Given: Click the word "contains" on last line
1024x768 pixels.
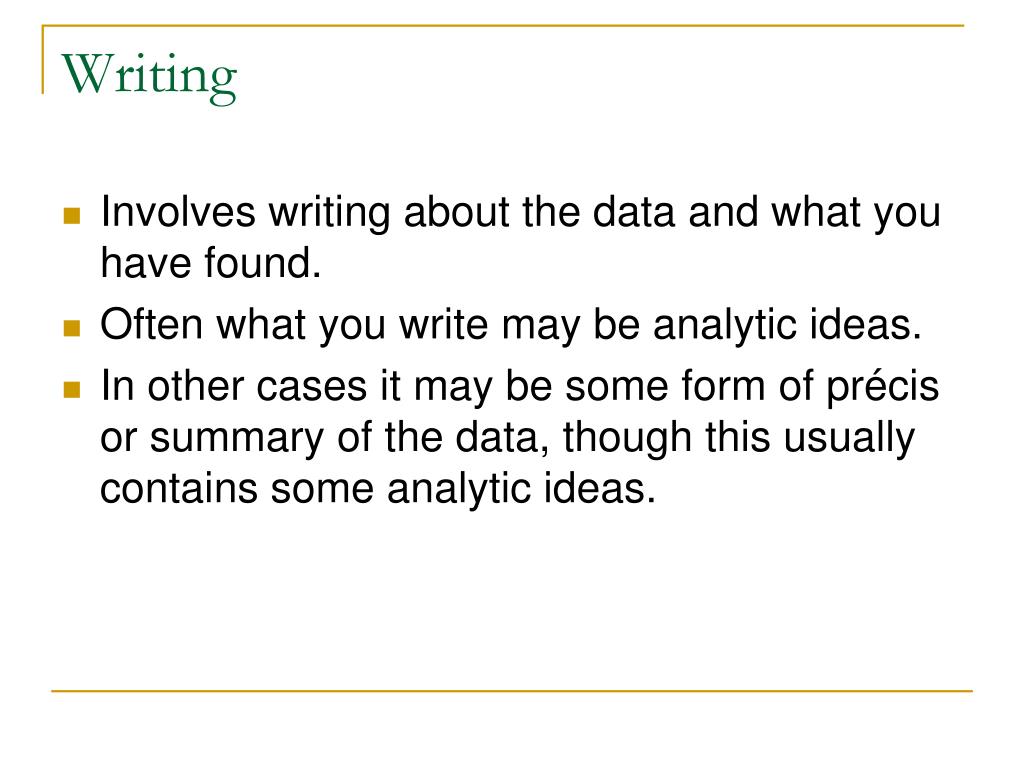Looking at the screenshot, I should (x=178, y=488).
